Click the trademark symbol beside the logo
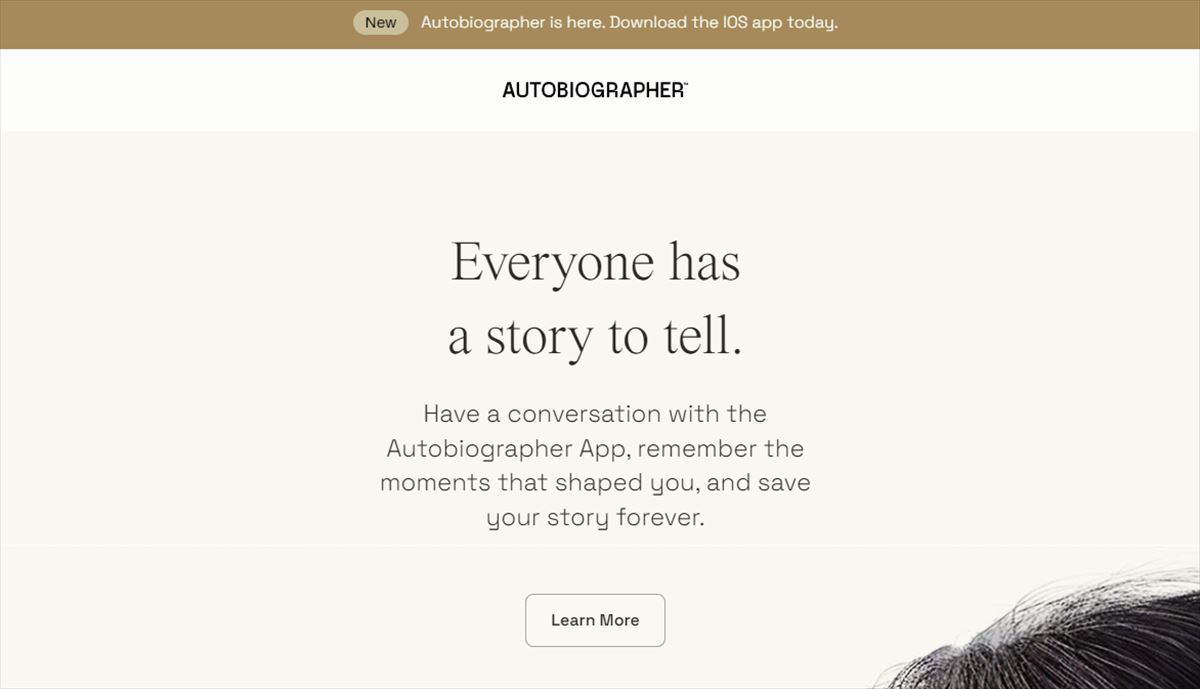The width and height of the screenshot is (1200, 689). 684,84
